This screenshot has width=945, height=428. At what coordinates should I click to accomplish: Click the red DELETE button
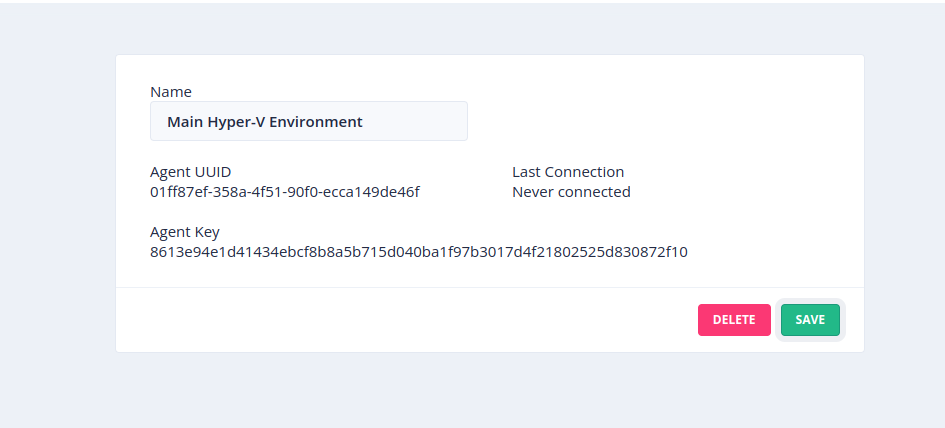pos(734,320)
